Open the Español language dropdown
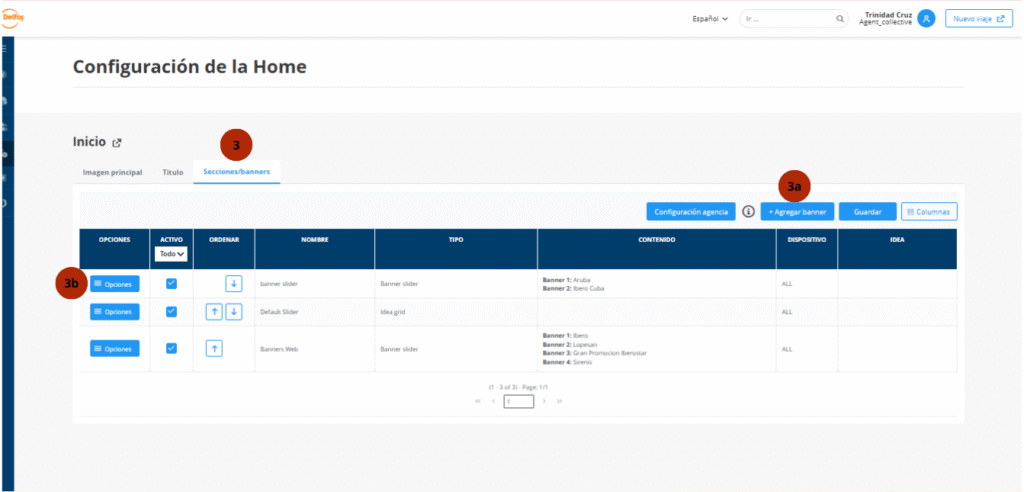The image size is (1024, 492). (x=710, y=18)
